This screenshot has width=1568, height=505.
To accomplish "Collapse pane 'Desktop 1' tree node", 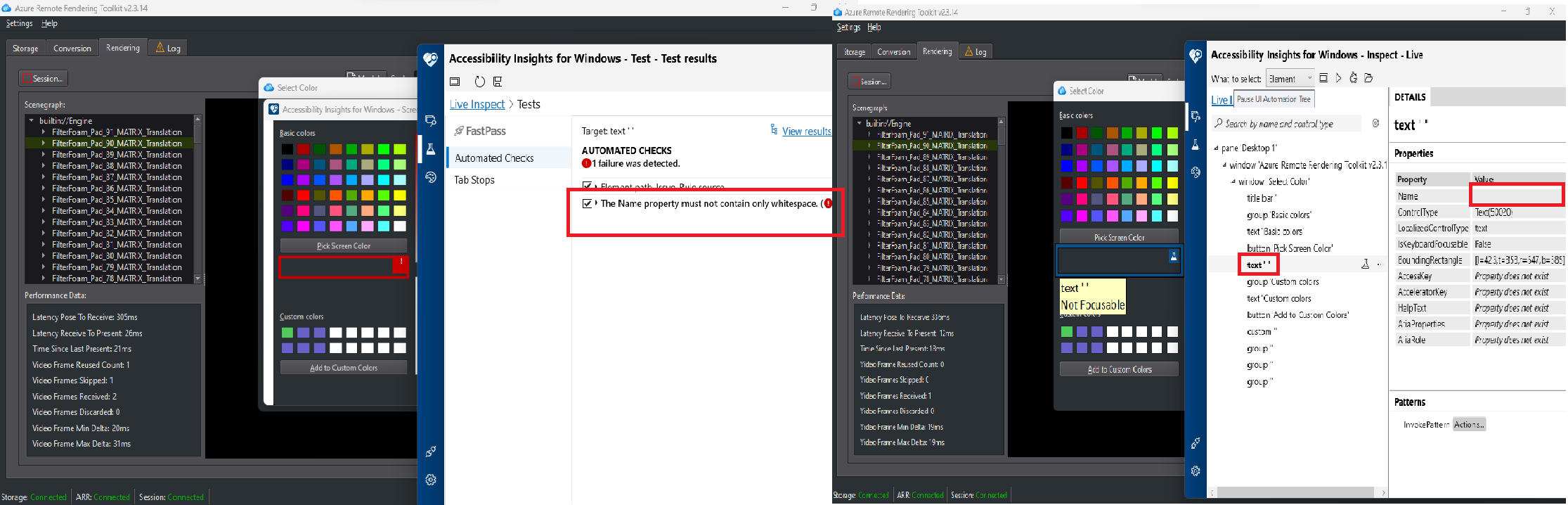I will (x=1217, y=148).
